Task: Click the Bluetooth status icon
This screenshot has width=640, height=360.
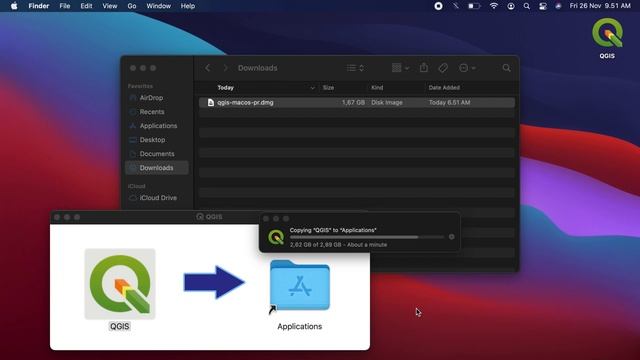Action: click(456, 6)
